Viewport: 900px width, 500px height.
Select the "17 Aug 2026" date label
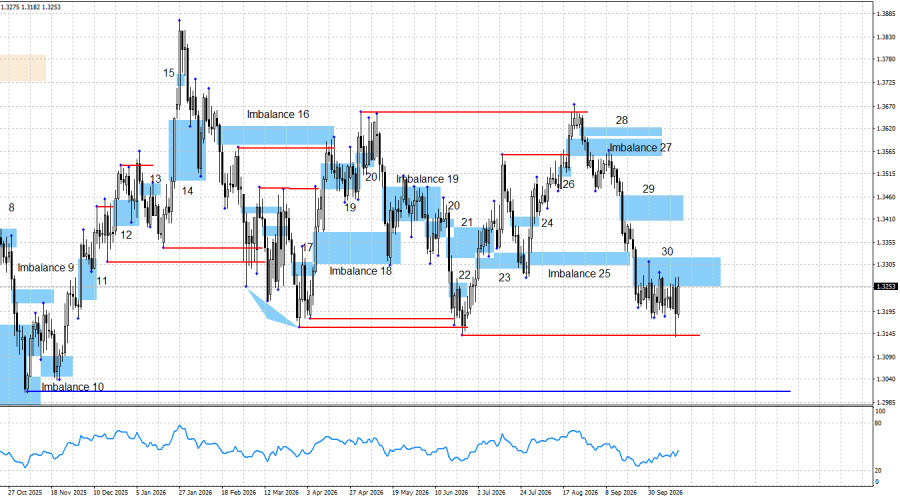[580, 493]
